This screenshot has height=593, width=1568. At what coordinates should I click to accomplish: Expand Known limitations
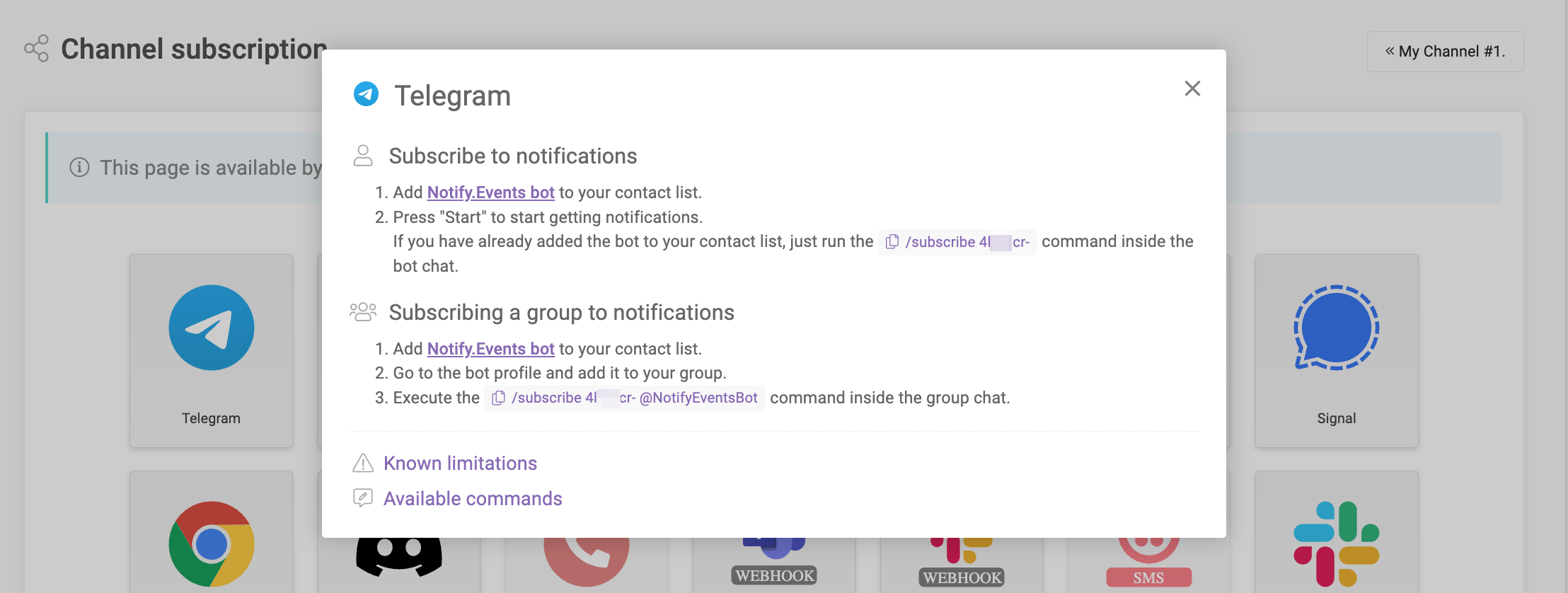point(460,464)
